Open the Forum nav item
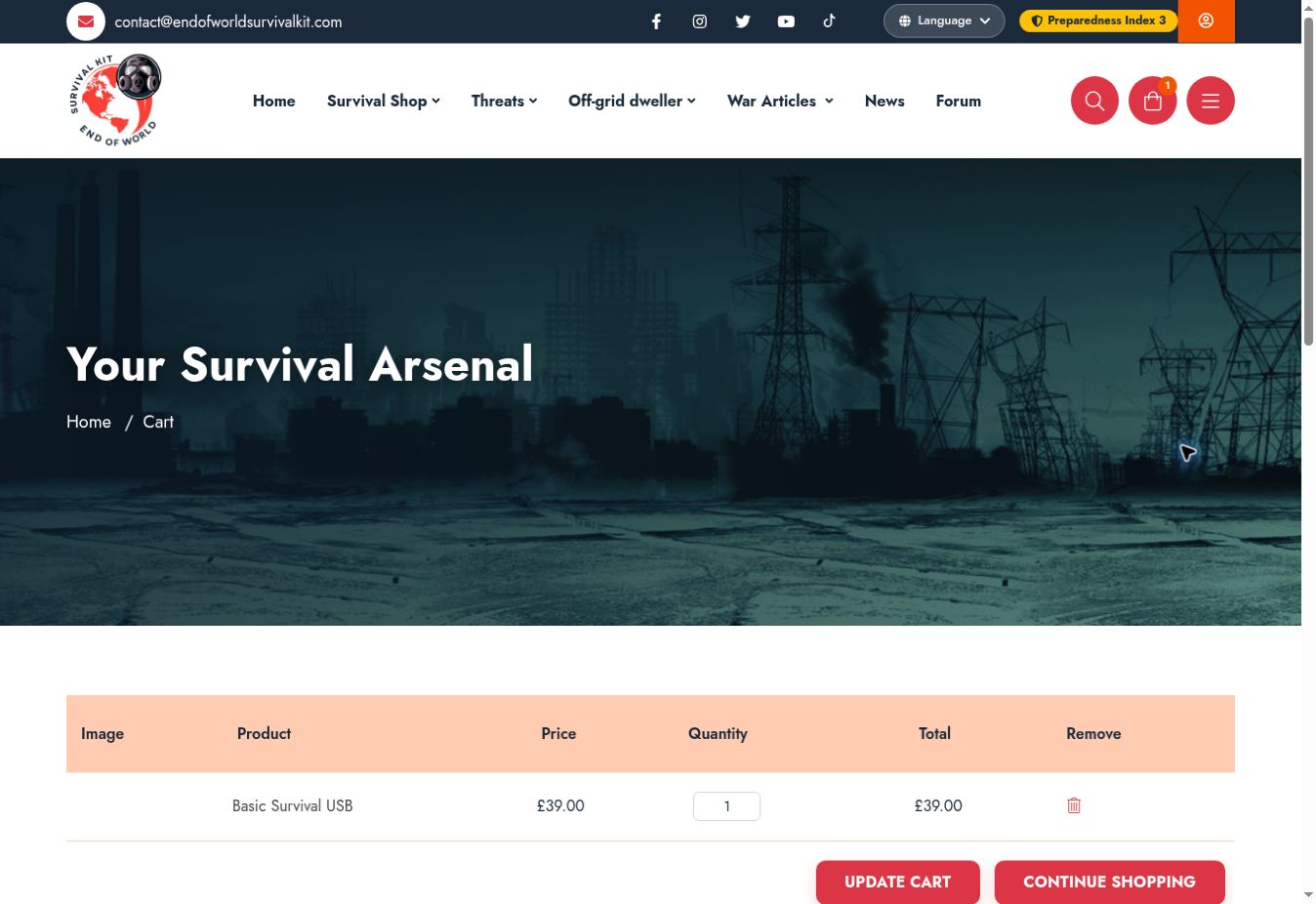Image resolution: width=1316 pixels, height=904 pixels. point(959,101)
